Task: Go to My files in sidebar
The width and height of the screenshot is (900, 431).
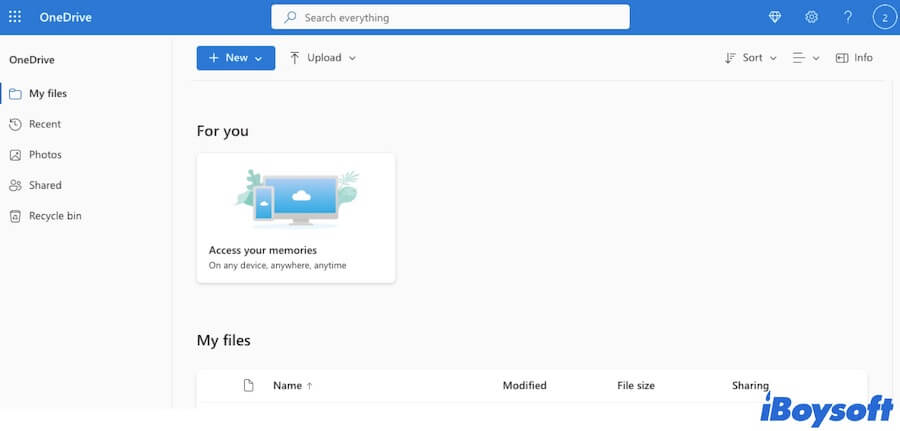Action: pos(47,94)
